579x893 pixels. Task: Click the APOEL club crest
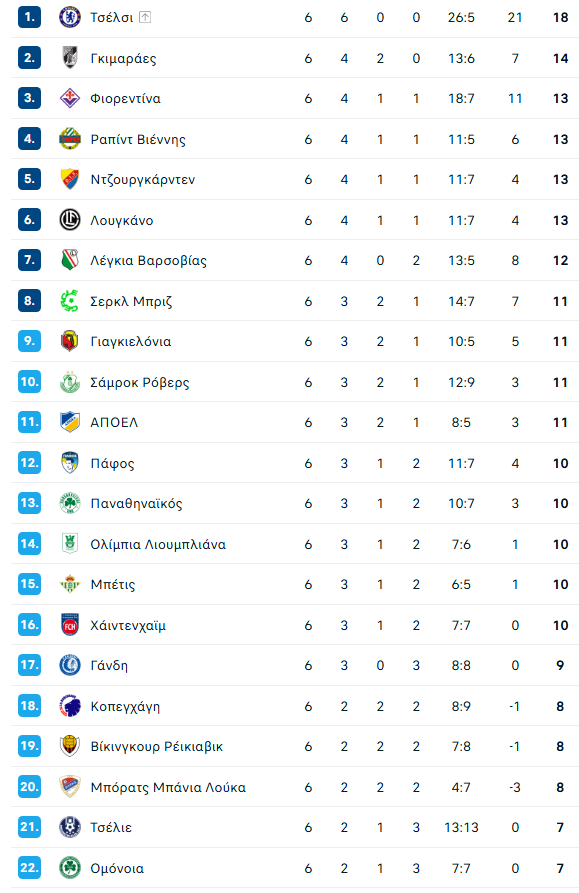(x=69, y=422)
